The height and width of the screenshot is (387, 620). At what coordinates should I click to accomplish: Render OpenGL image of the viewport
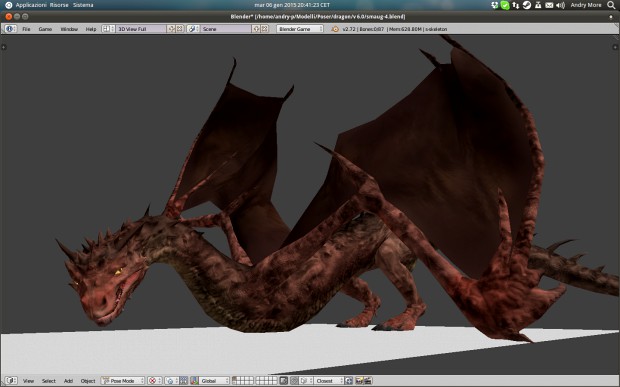359,381
